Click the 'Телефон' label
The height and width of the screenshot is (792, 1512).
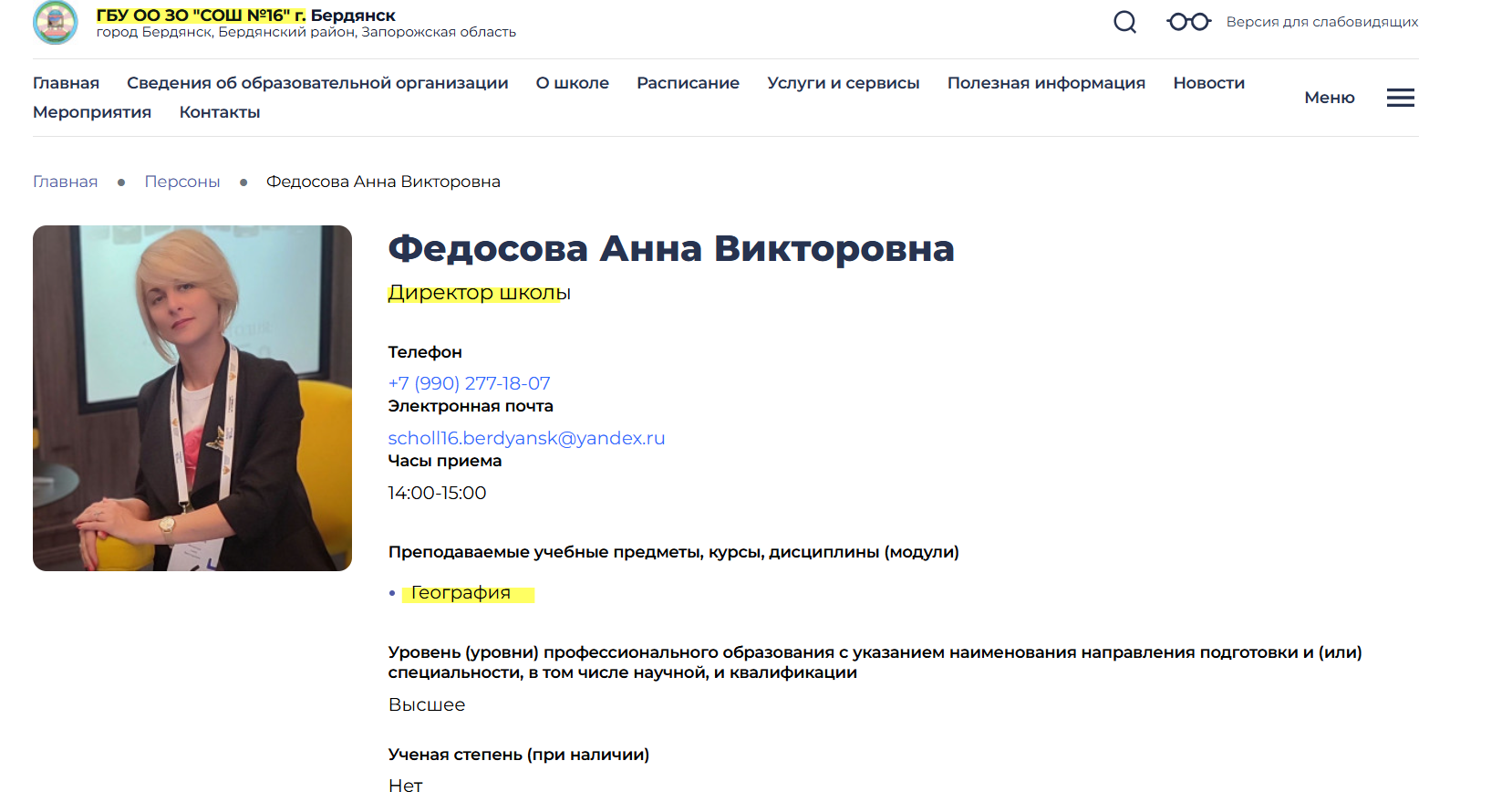pyautogui.click(x=425, y=352)
